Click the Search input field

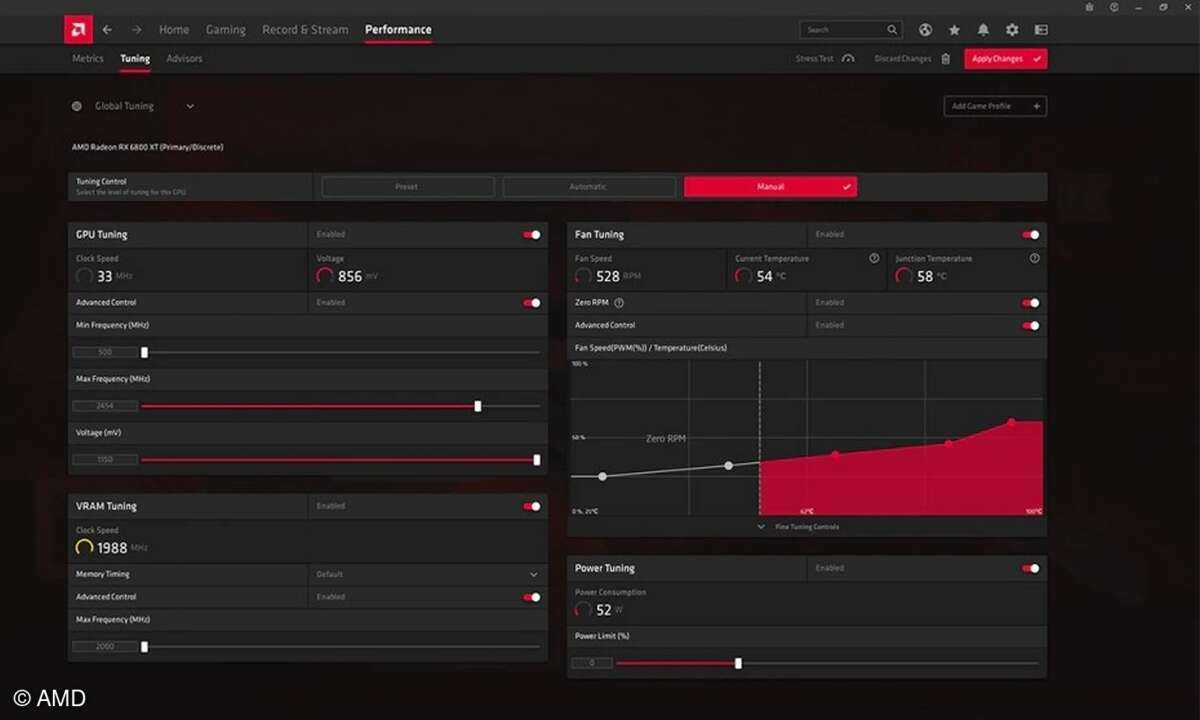(851, 30)
